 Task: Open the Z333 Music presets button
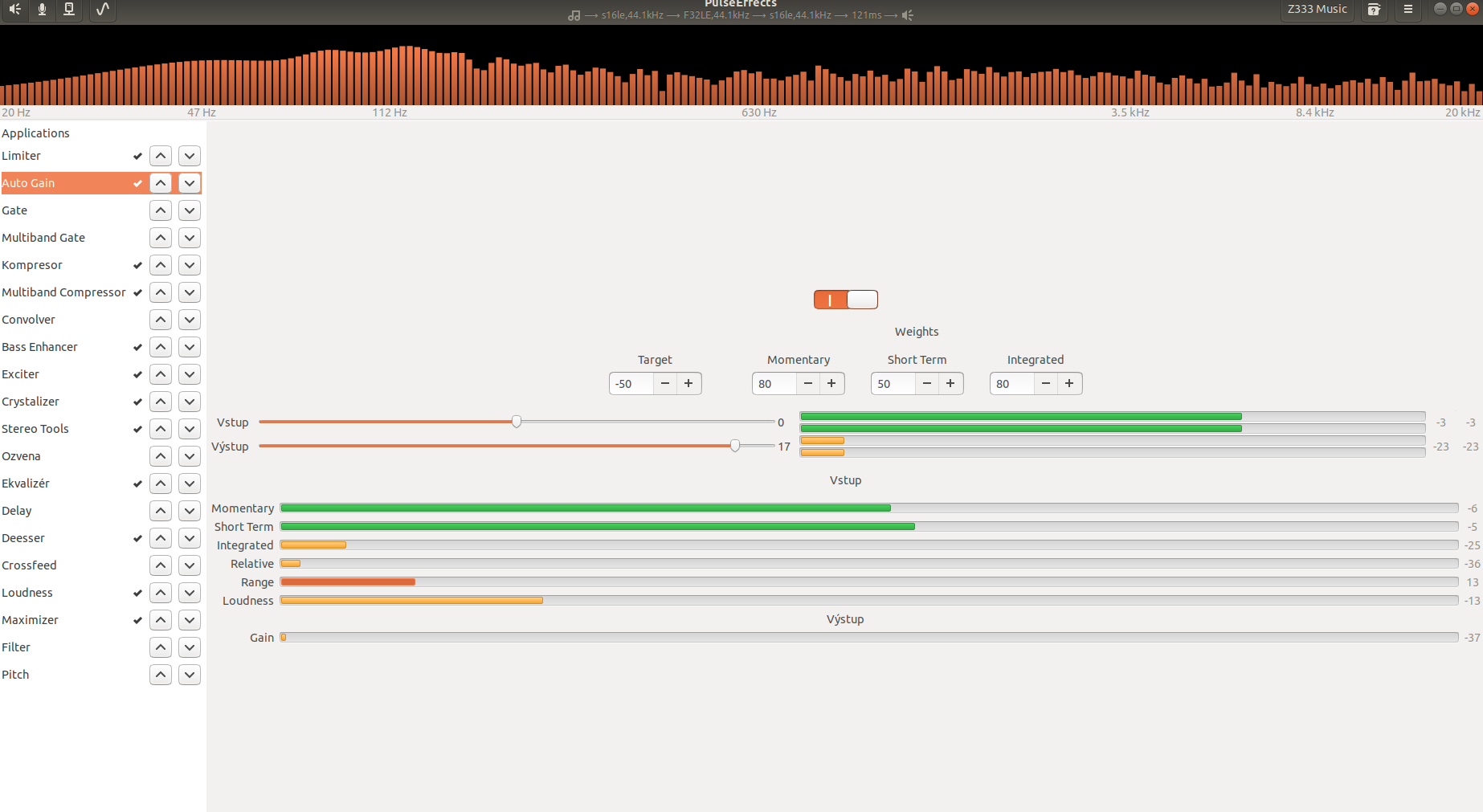pos(1317,10)
